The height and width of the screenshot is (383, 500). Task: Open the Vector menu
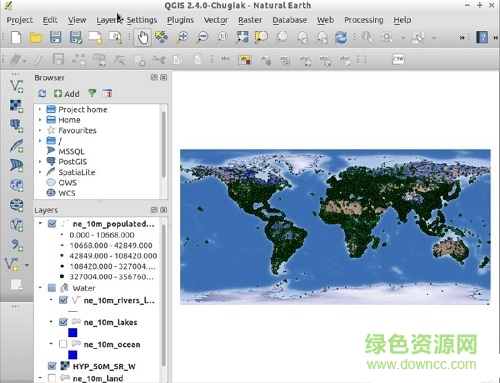[216, 20]
